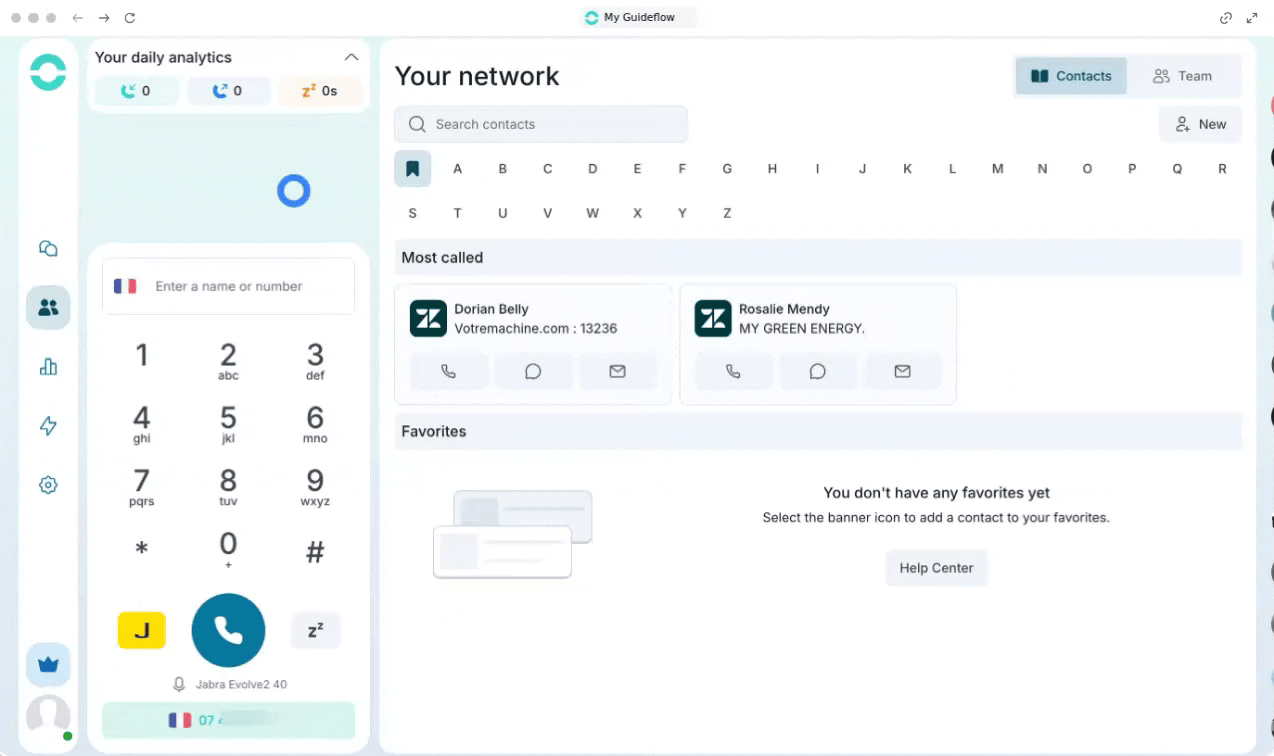
Task: Click the Search contacts field
Action: click(541, 124)
